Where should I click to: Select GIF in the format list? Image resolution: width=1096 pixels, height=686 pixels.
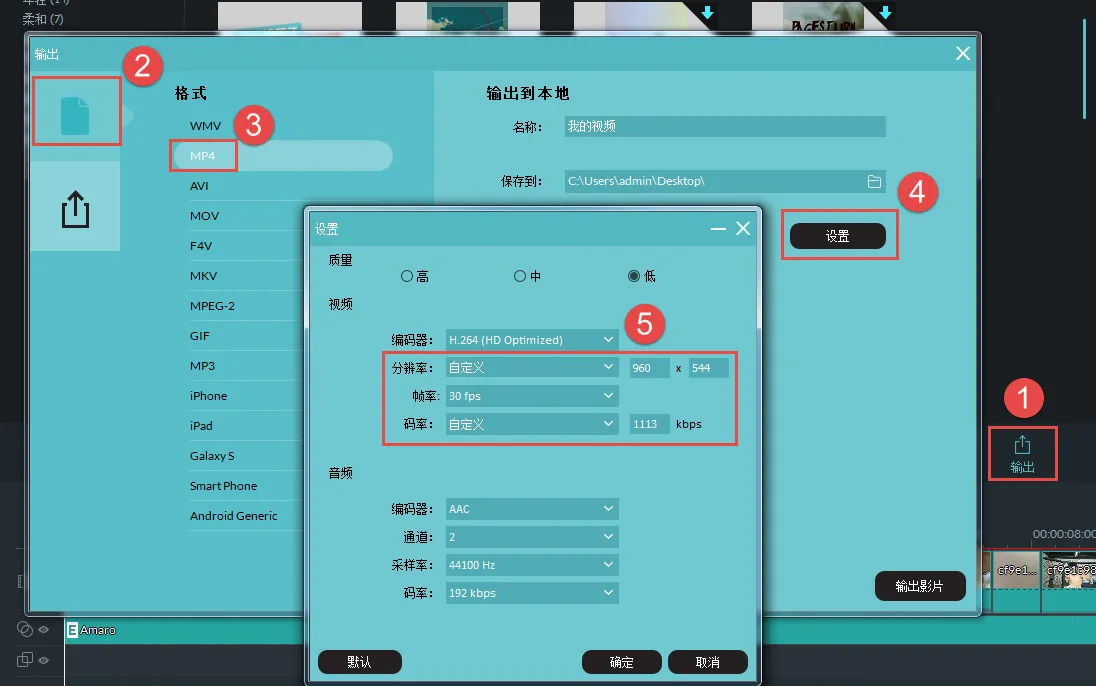point(198,335)
